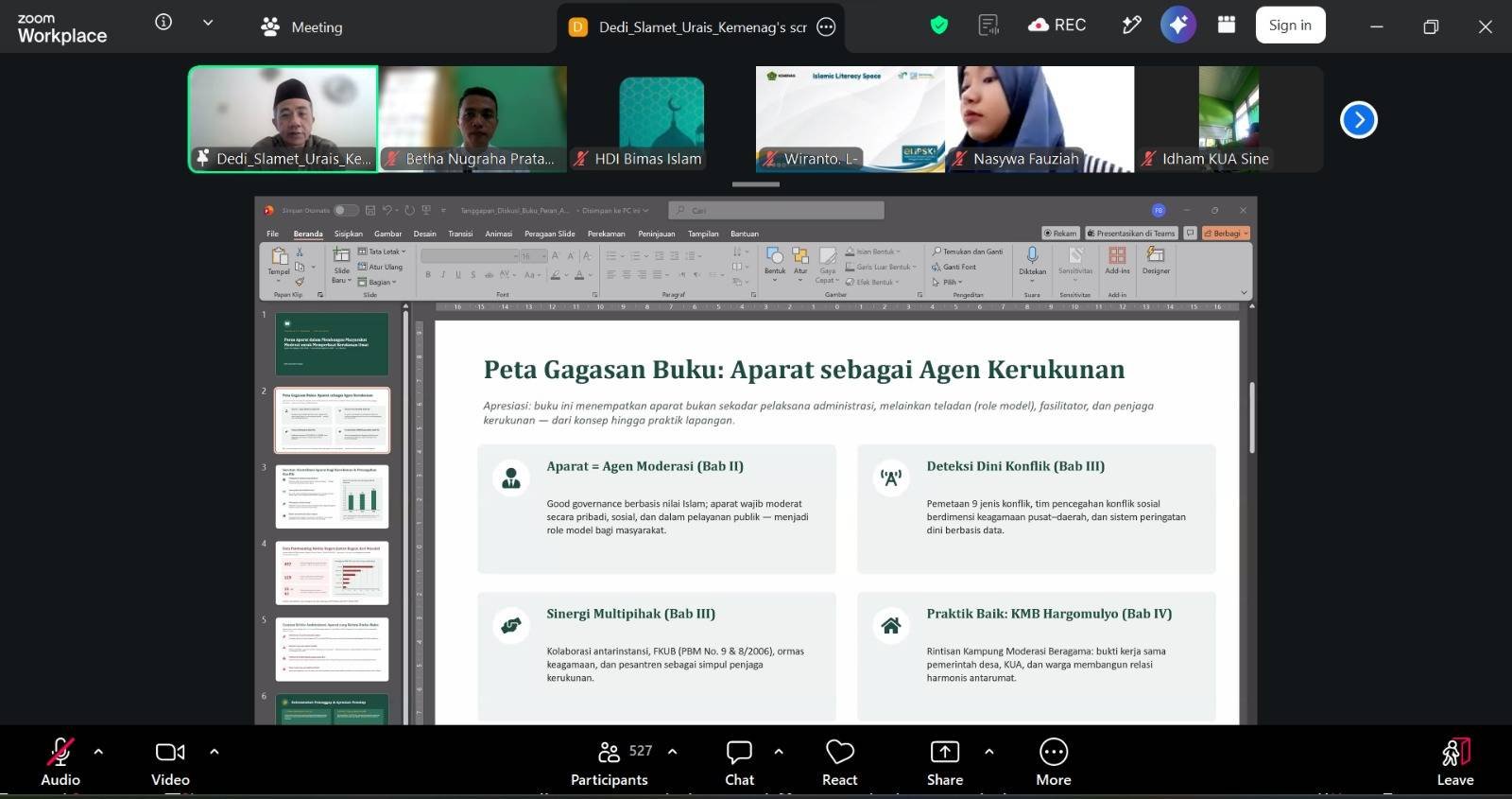Screen dimensions: 1512x799
Task: Select Betha Nugraha Prata video tile
Action: pyautogui.click(x=473, y=119)
